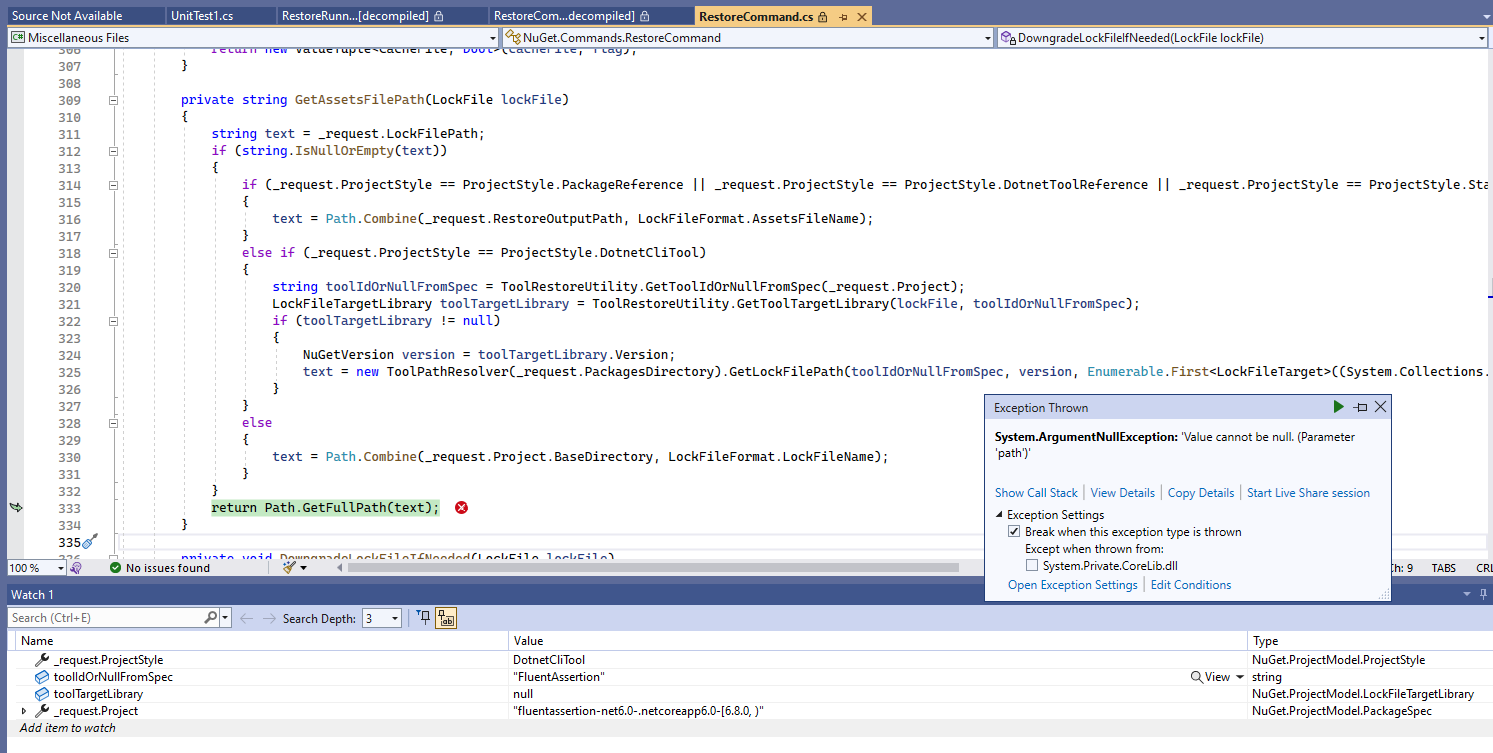Unpin the RestoreCommand.cs tab
The width and height of the screenshot is (1493, 753).
843,16
